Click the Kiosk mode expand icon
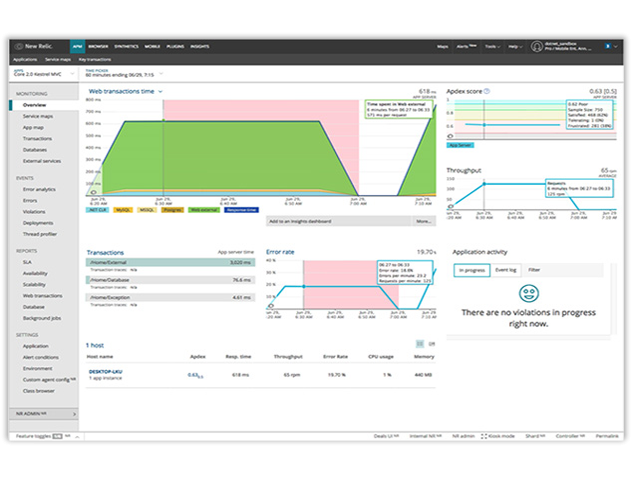Image resolution: width=632 pixels, height=478 pixels. 484,436
